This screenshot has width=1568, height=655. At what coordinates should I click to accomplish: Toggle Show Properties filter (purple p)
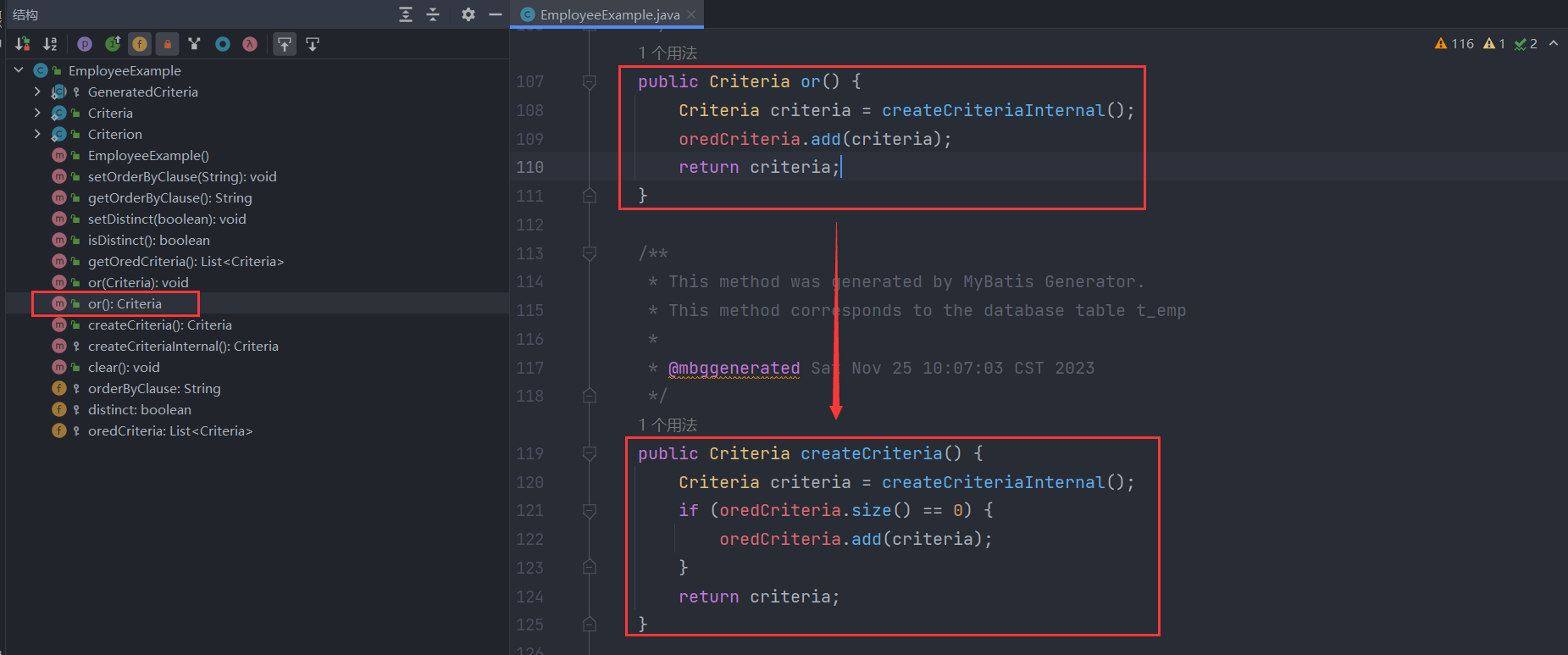pyautogui.click(x=85, y=44)
